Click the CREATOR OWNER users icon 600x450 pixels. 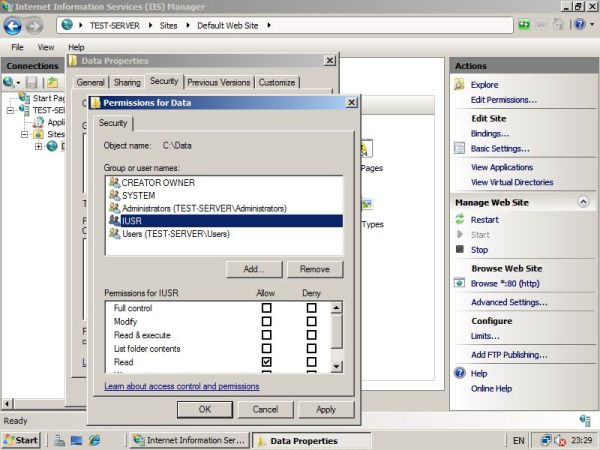114,182
